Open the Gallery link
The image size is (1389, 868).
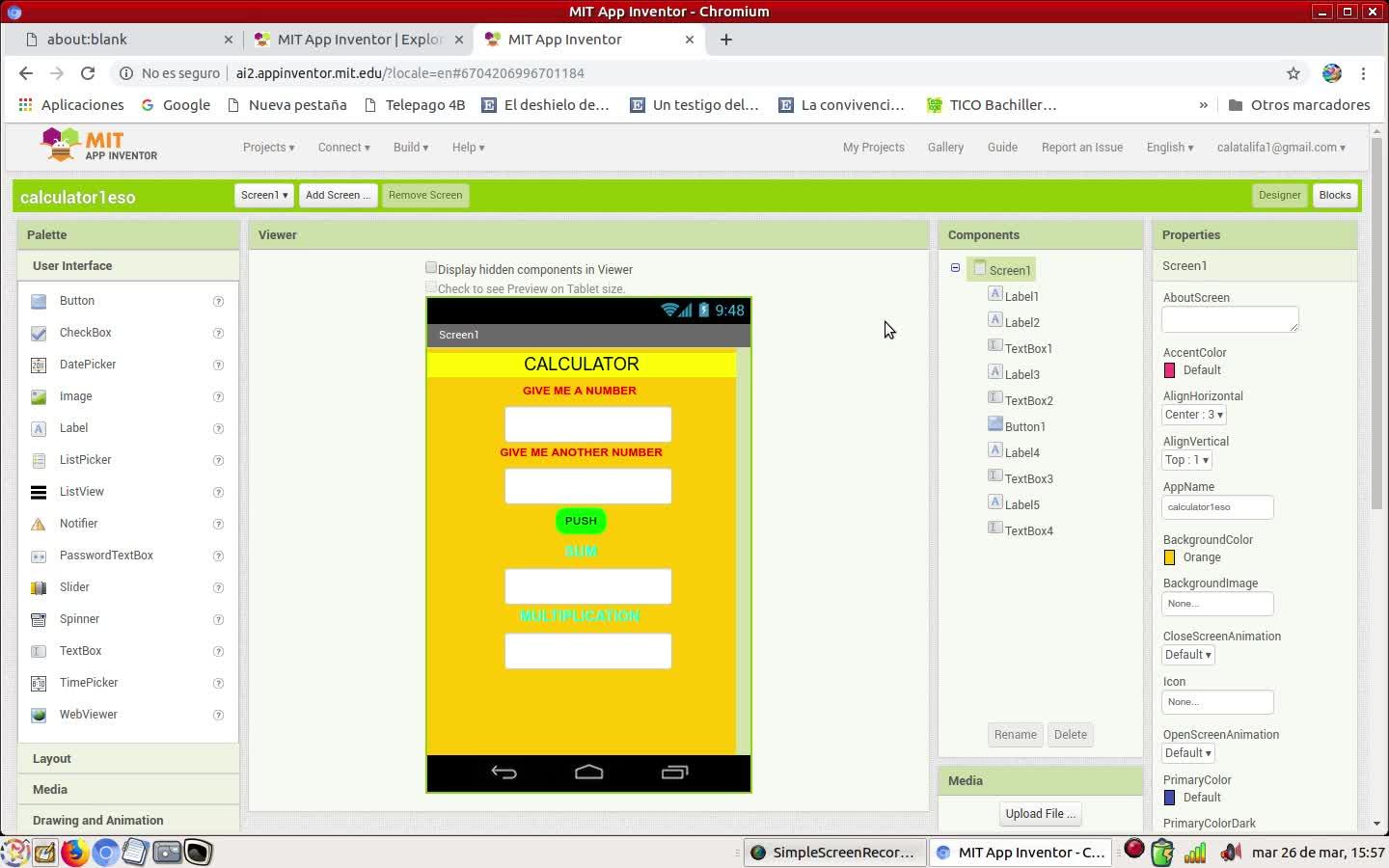point(945,148)
